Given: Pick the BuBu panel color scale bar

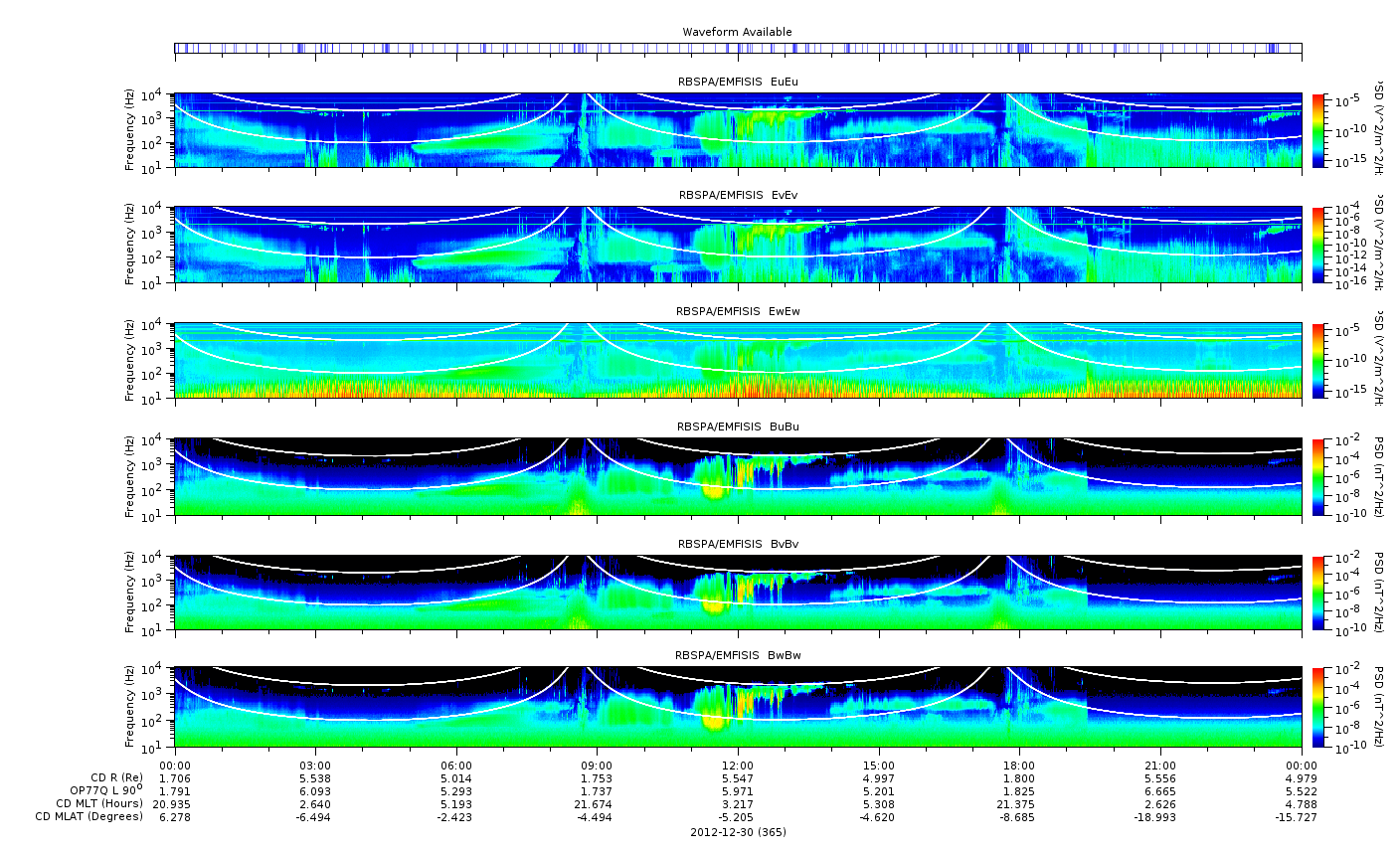Looking at the screenshot, I should tap(1318, 476).
